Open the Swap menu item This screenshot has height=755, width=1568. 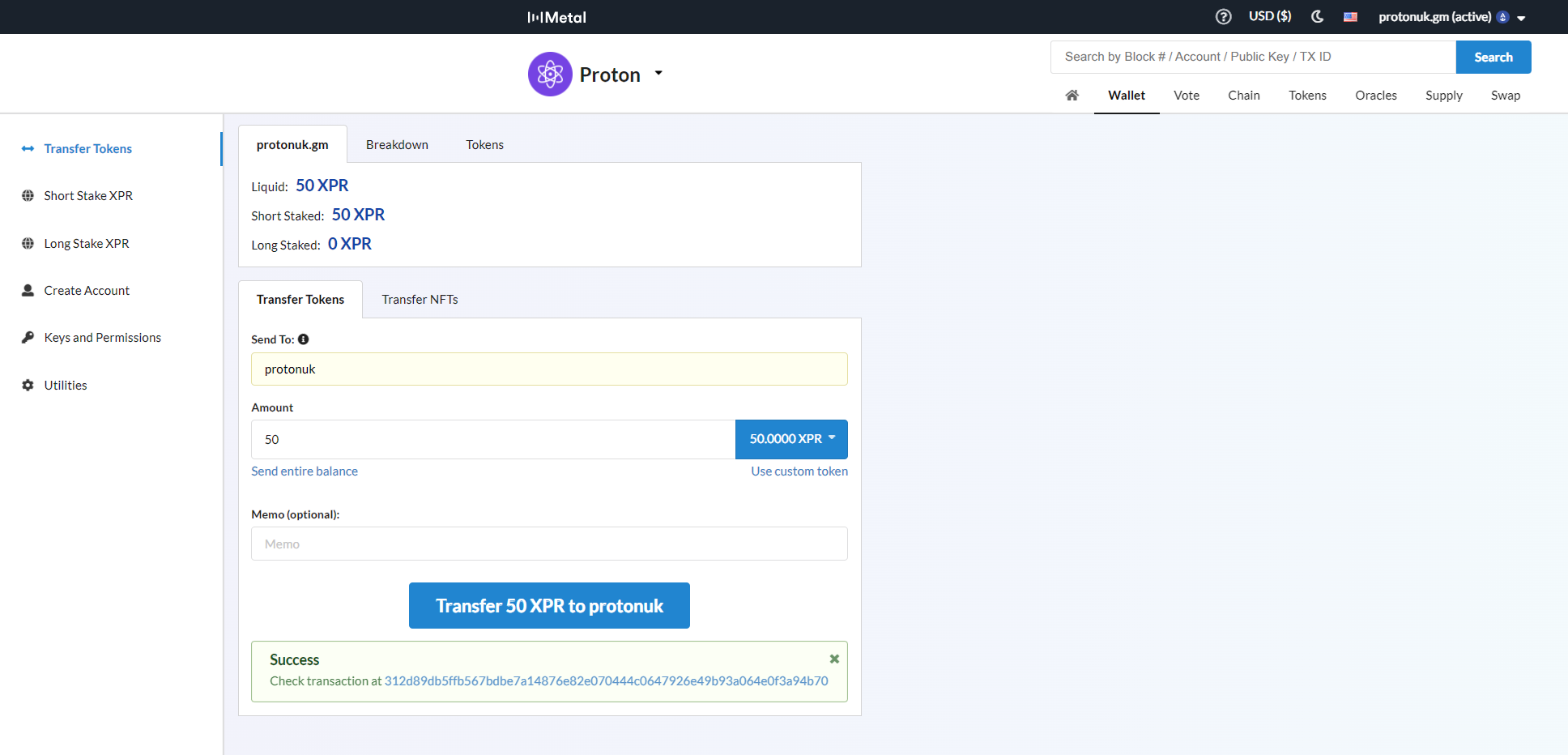(x=1506, y=96)
